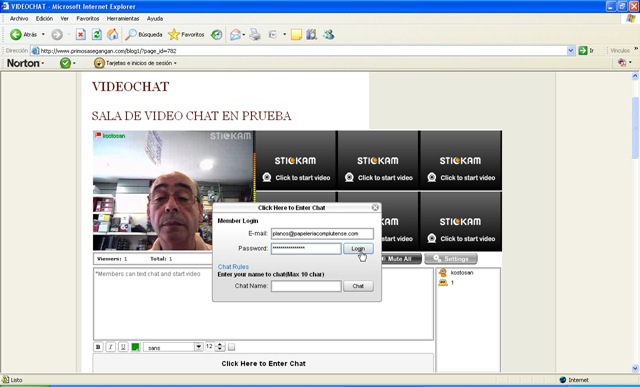Toggle italic text formatting
The height and width of the screenshot is (387, 640).
click(x=111, y=347)
